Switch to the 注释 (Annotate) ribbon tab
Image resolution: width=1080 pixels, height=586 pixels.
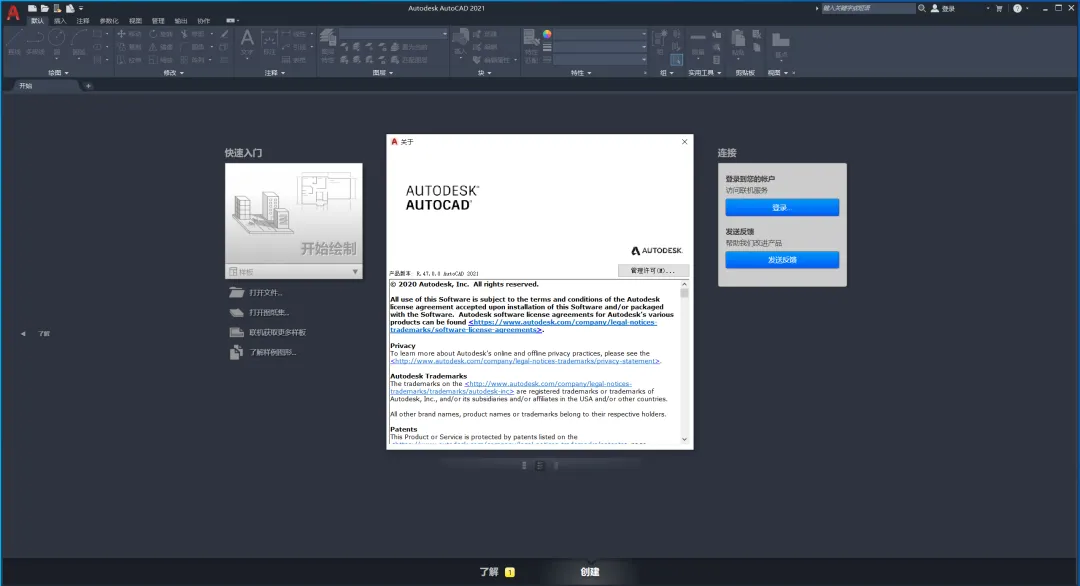tap(83, 21)
